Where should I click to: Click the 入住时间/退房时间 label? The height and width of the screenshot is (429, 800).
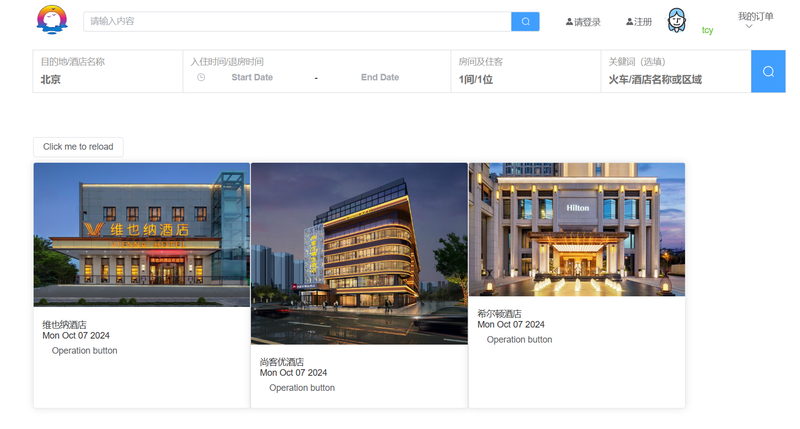(x=227, y=62)
